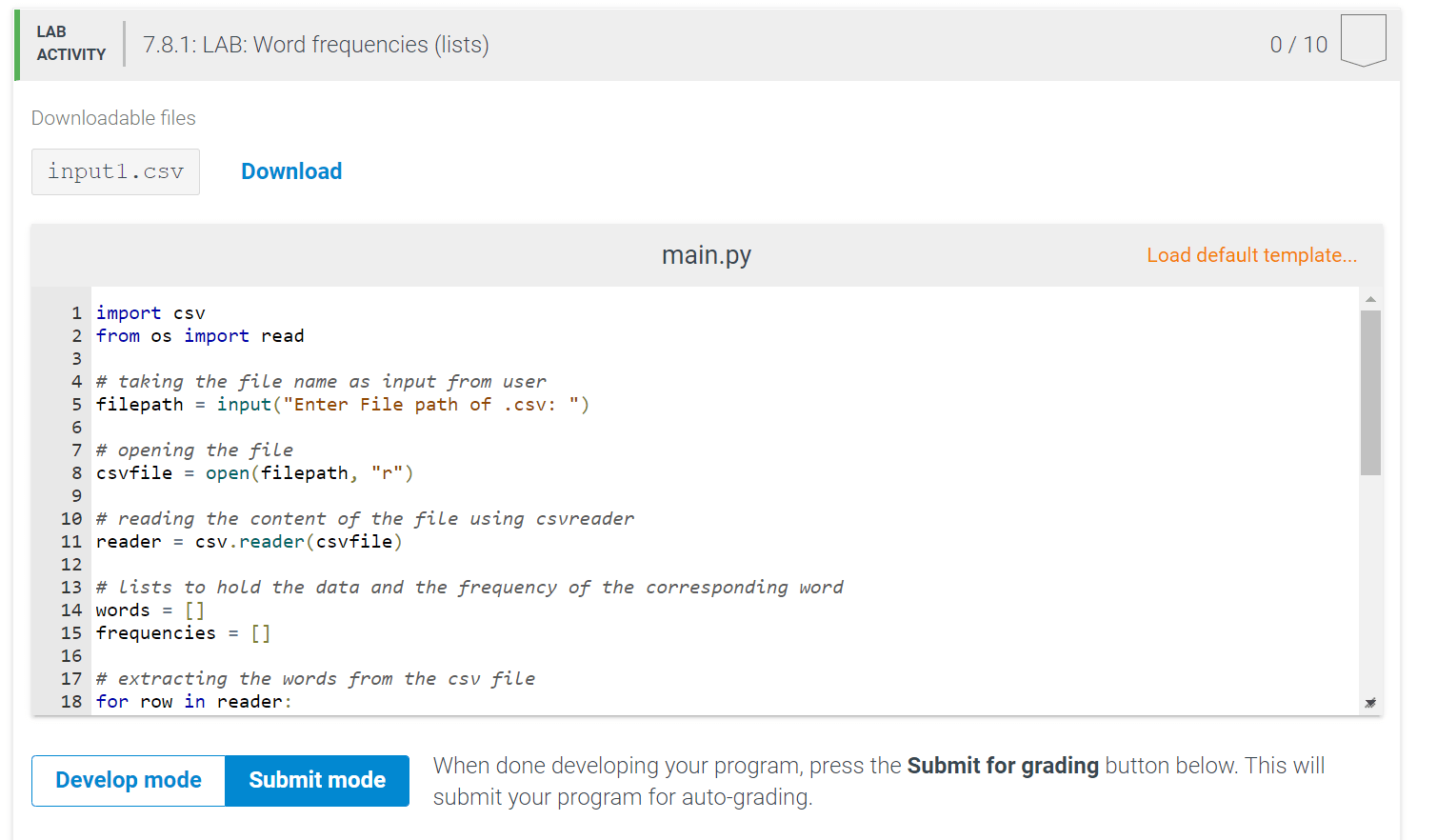This screenshot has height=840, width=1437.
Task: Click line number 10 in the gutter
Action: [x=71, y=519]
